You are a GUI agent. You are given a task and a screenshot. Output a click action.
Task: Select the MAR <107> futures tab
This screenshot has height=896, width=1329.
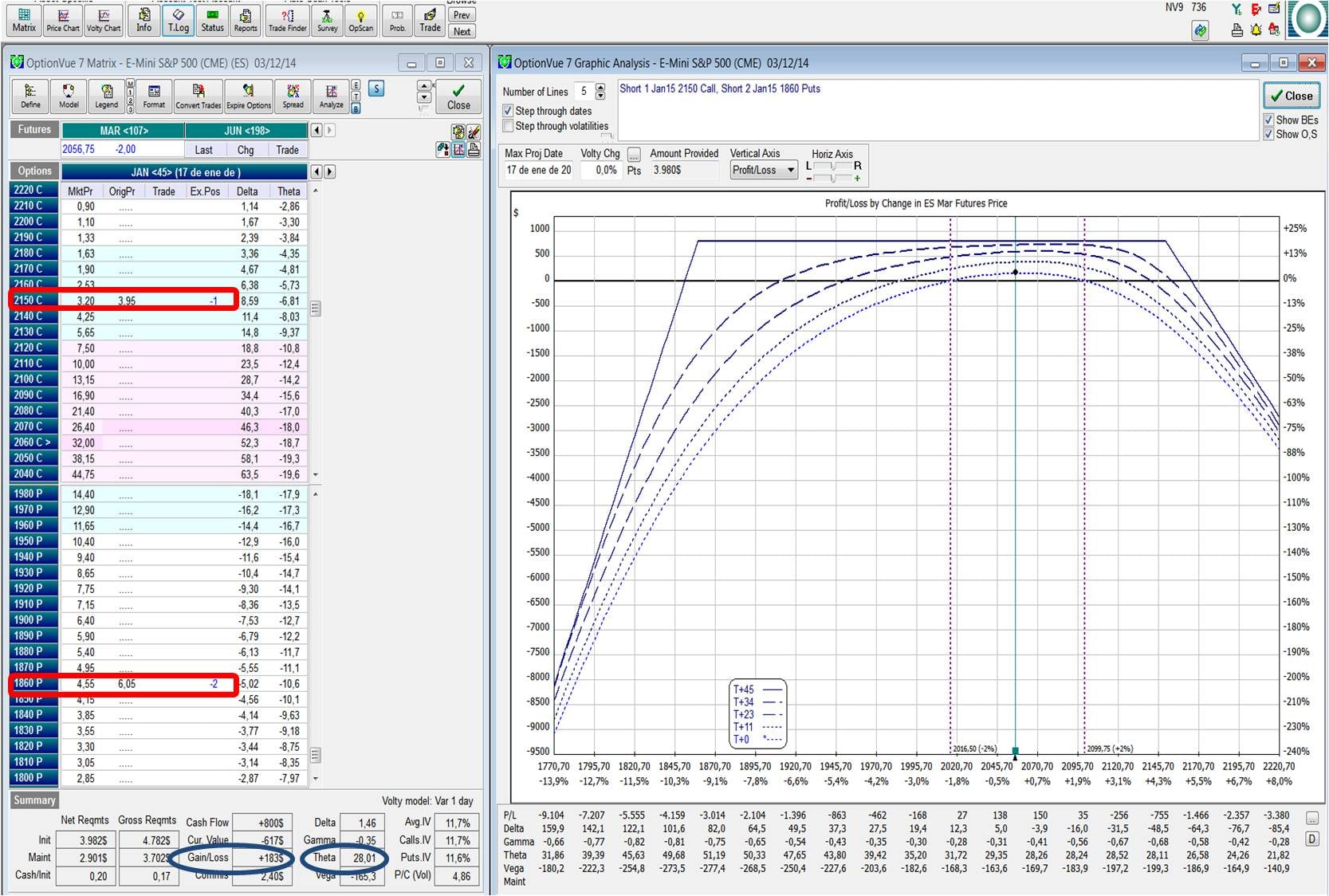(124, 131)
